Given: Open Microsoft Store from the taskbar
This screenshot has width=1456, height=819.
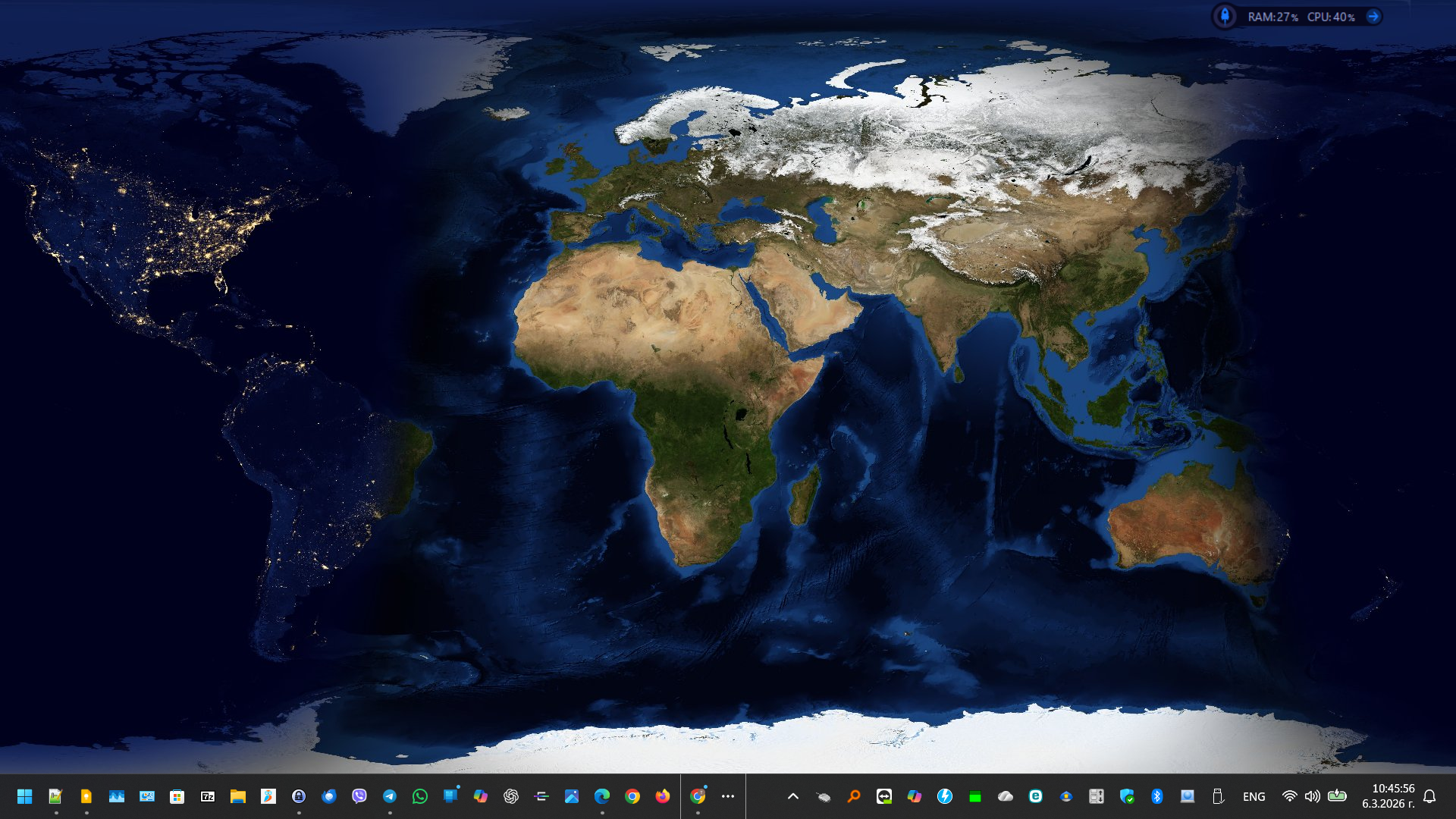Looking at the screenshot, I should coord(177,796).
